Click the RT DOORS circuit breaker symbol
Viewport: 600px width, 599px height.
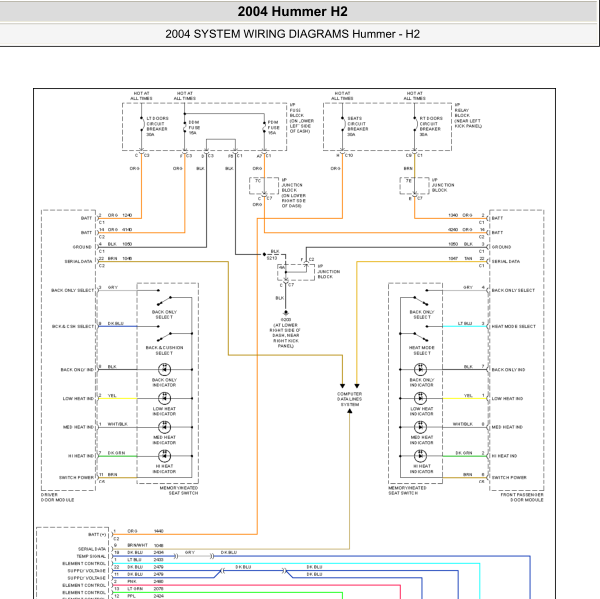(x=415, y=124)
